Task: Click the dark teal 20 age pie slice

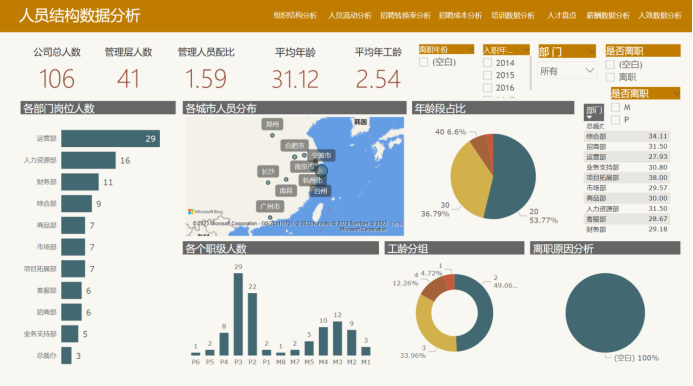Action: (x=513, y=177)
